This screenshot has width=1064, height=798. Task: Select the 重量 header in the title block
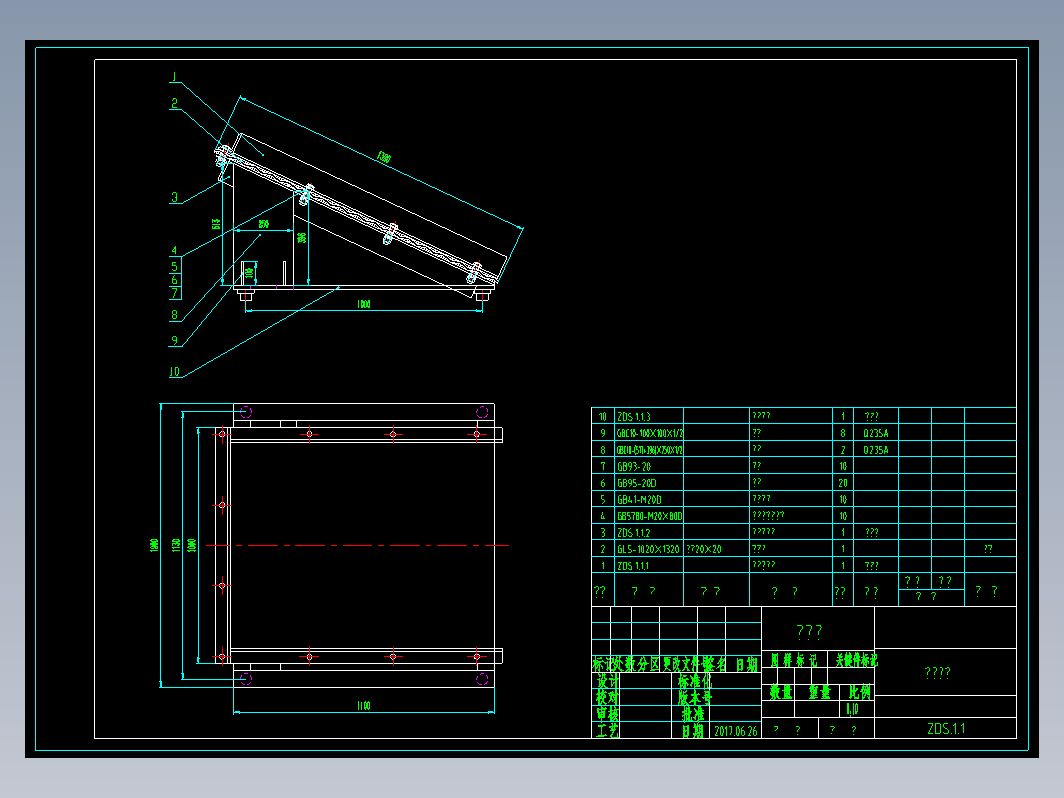pos(820,692)
